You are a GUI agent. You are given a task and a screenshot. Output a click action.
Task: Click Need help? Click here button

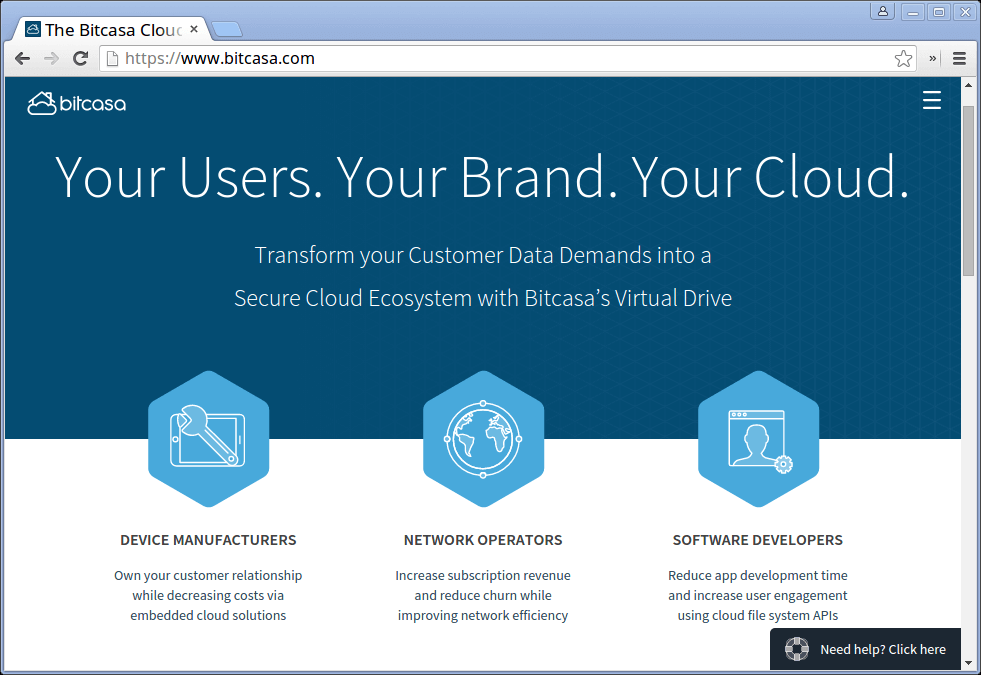click(x=865, y=649)
